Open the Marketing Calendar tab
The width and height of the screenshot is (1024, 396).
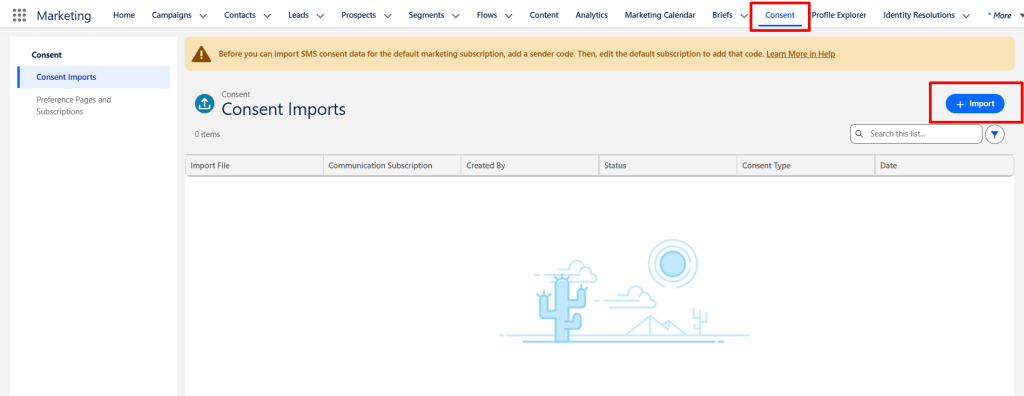660,15
